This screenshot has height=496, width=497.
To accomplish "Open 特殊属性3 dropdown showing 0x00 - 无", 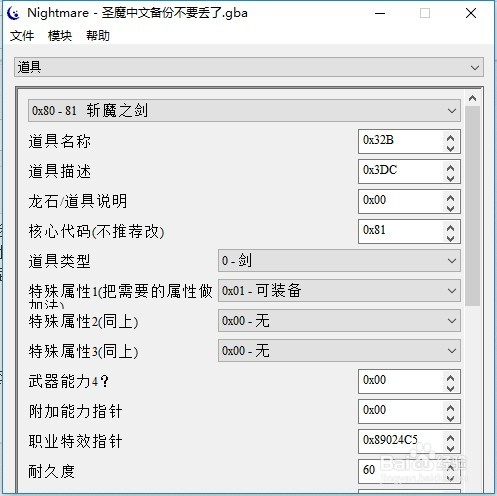I will click(339, 350).
